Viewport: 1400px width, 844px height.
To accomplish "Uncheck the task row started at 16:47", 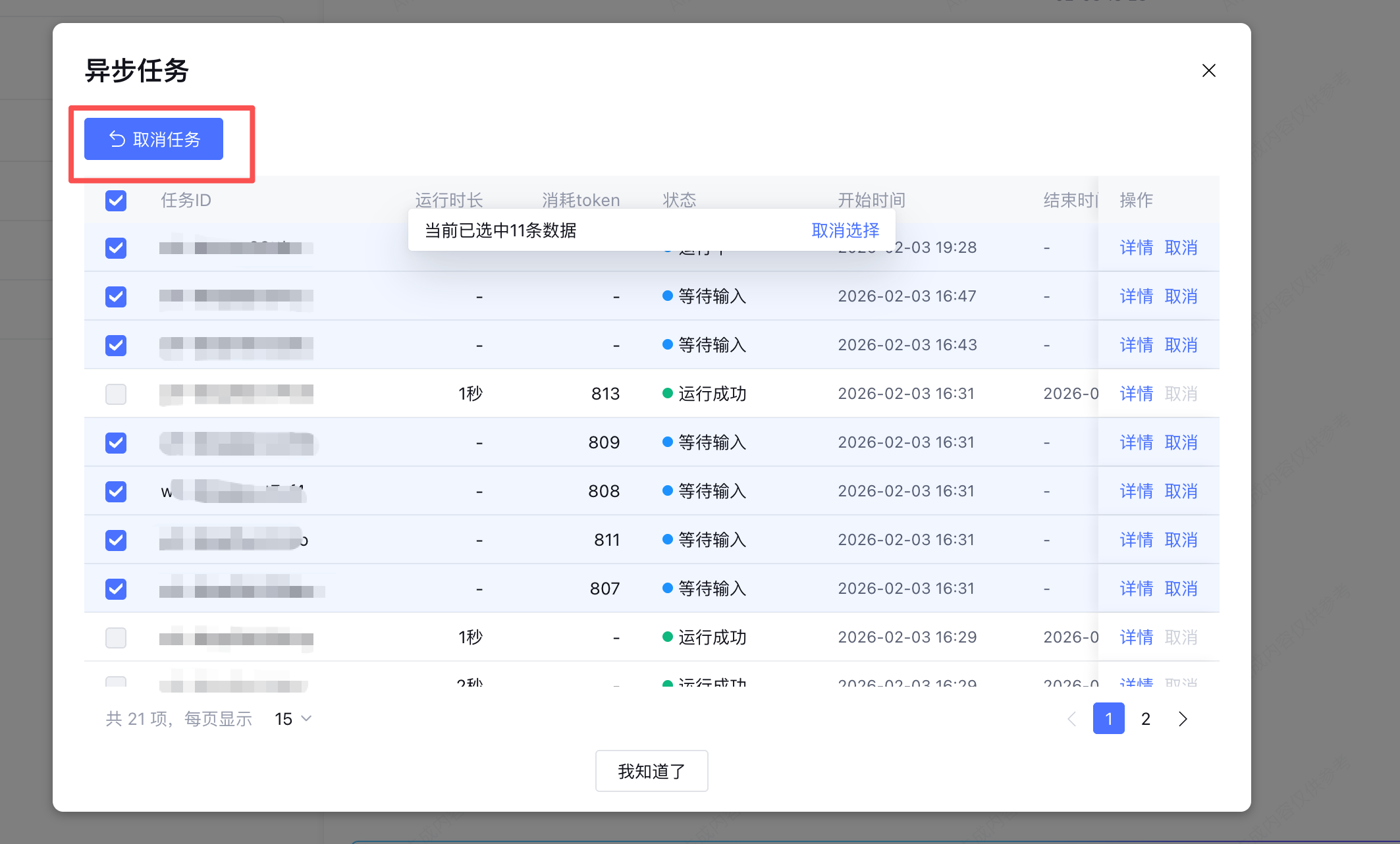I will tap(116, 296).
